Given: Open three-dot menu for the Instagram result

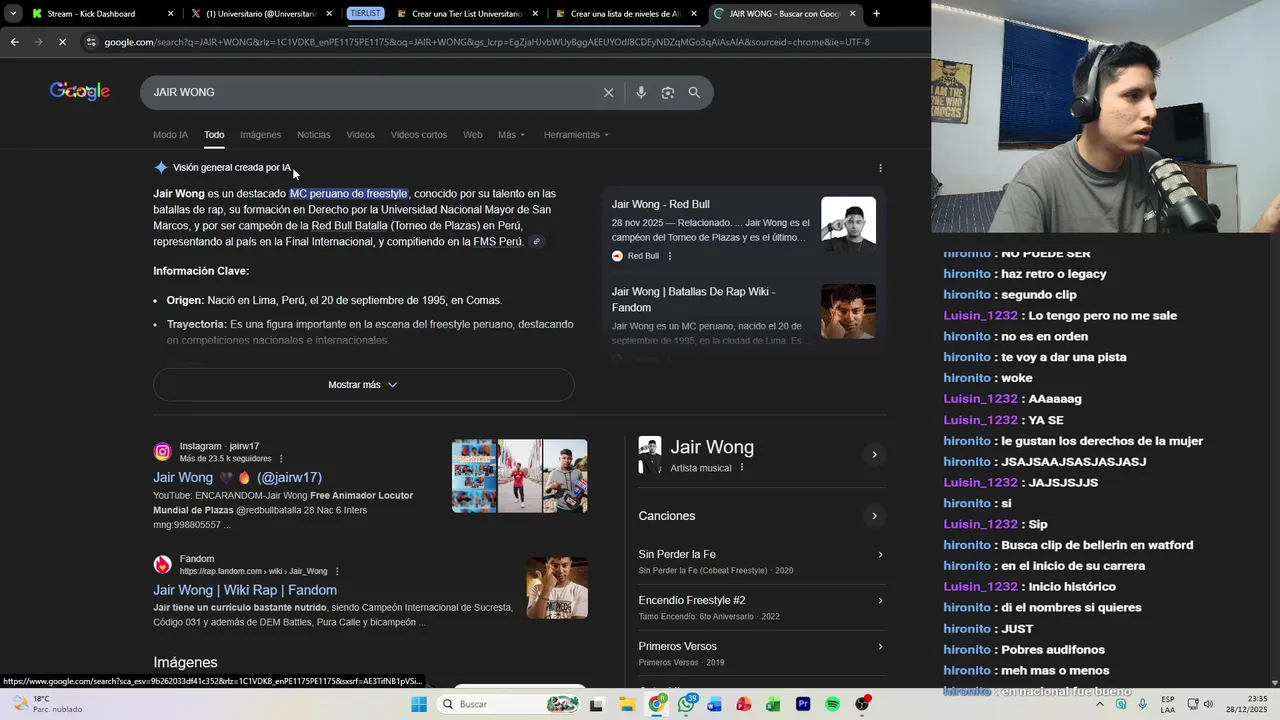Looking at the screenshot, I should 281,459.
